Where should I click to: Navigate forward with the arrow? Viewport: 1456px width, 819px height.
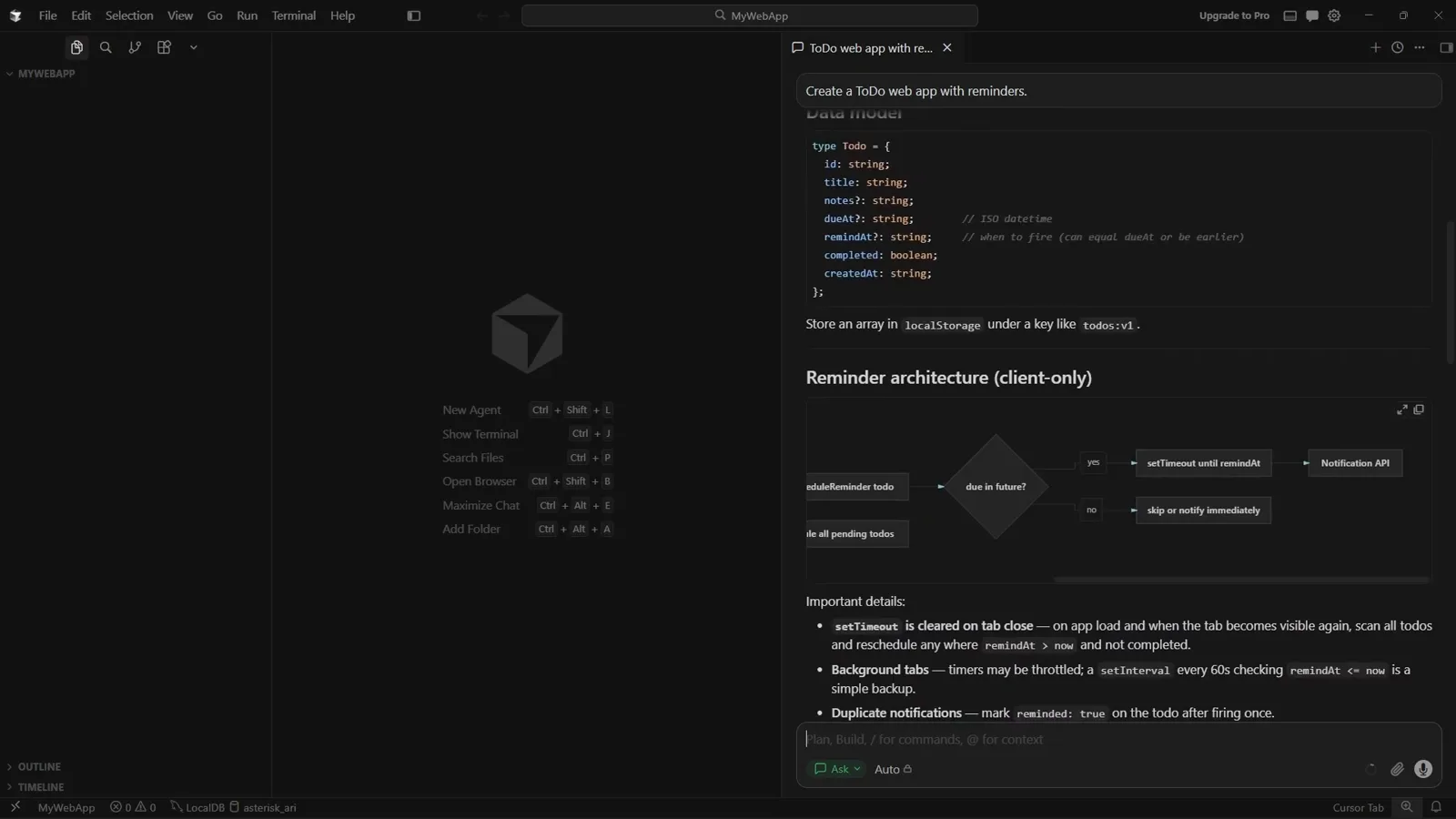tap(504, 15)
